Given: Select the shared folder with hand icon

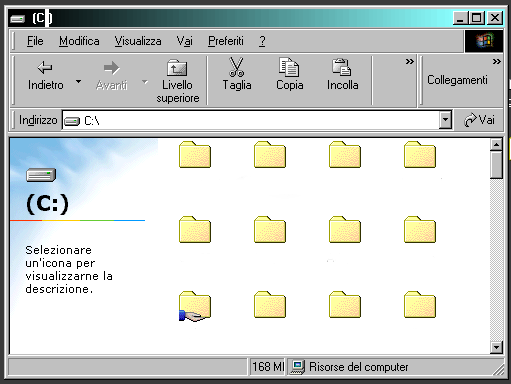Looking at the screenshot, I should [195, 306].
